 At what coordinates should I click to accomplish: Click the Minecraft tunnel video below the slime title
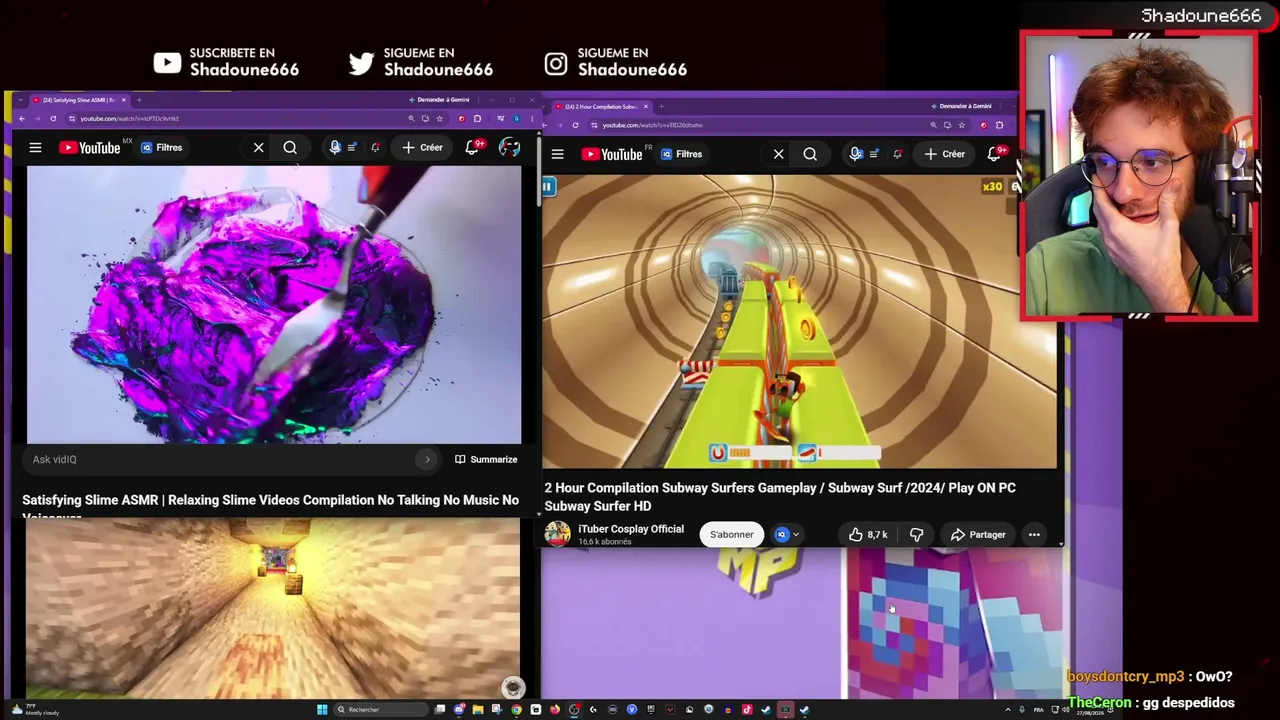273,608
